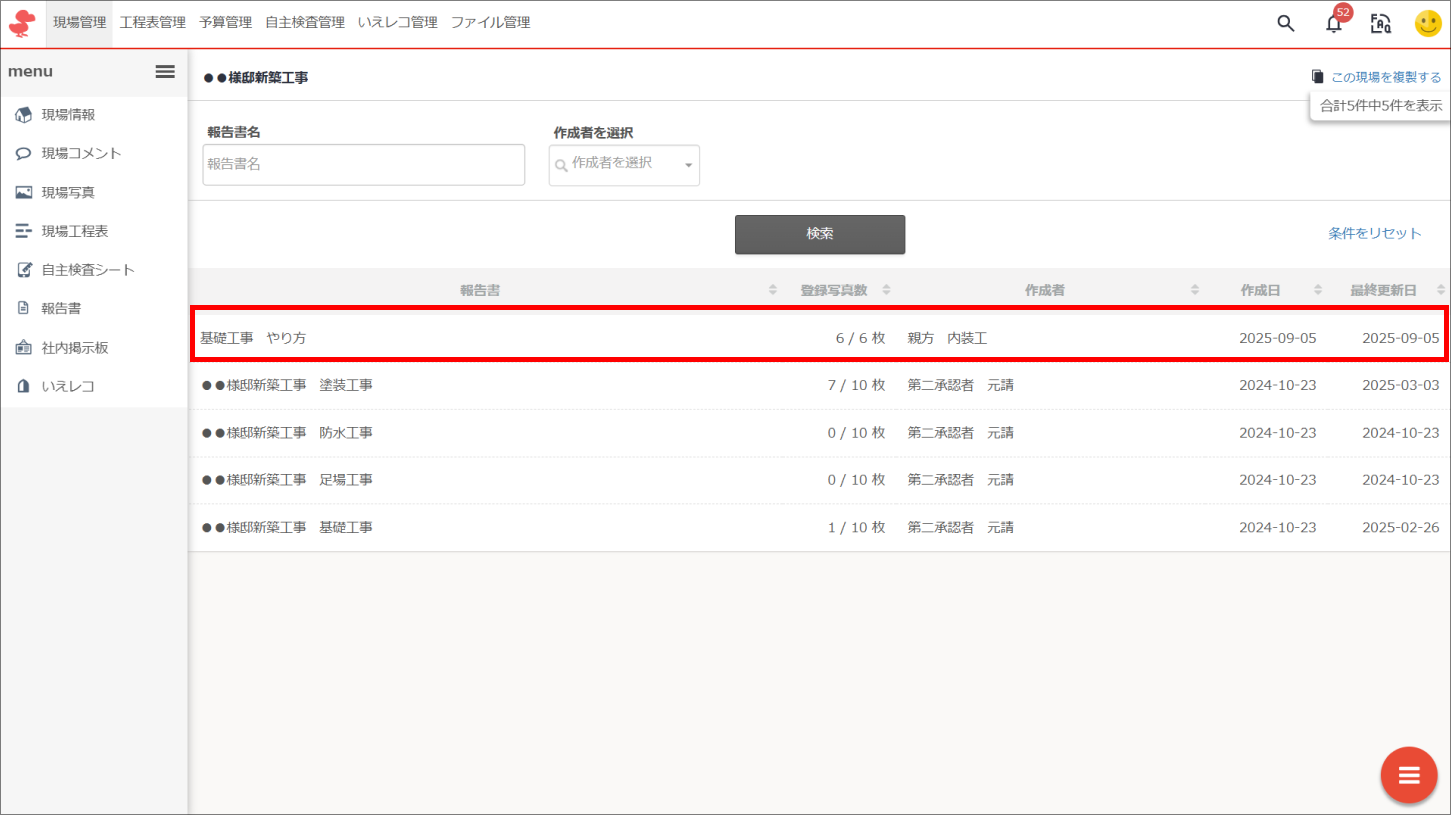Focus the 報告書名 text field

(x=364, y=165)
